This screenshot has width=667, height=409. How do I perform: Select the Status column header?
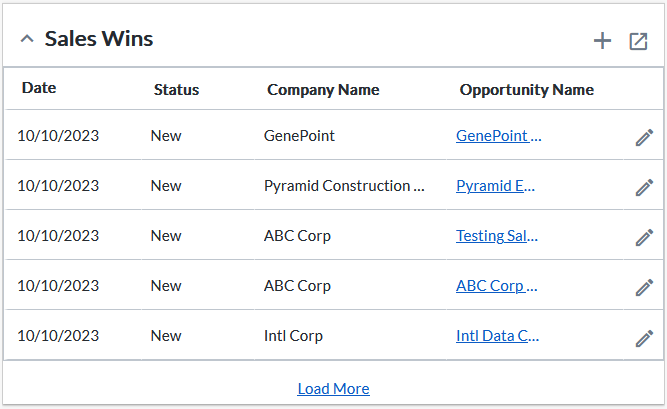coord(176,89)
